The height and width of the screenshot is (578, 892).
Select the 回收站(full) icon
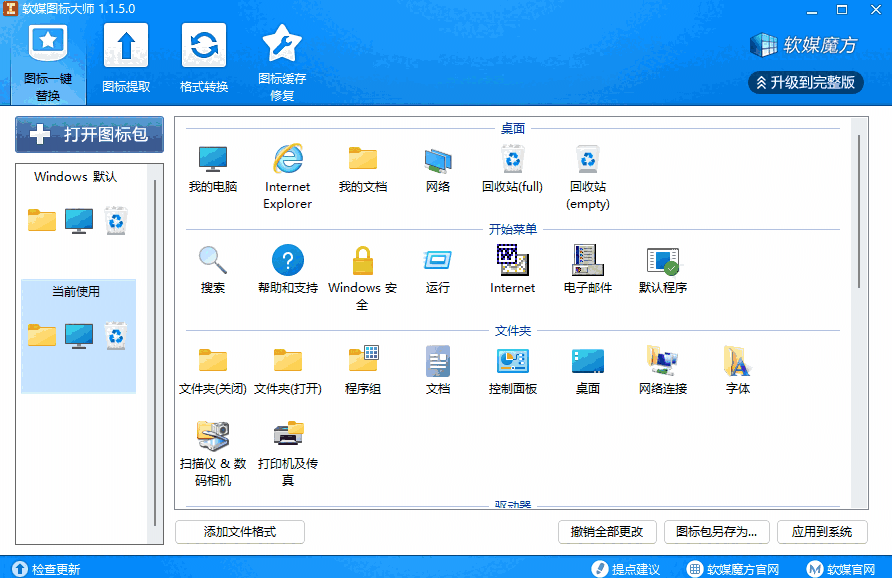click(x=513, y=163)
